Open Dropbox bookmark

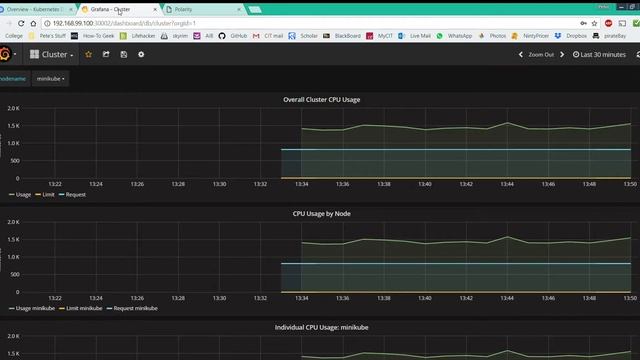coord(571,36)
